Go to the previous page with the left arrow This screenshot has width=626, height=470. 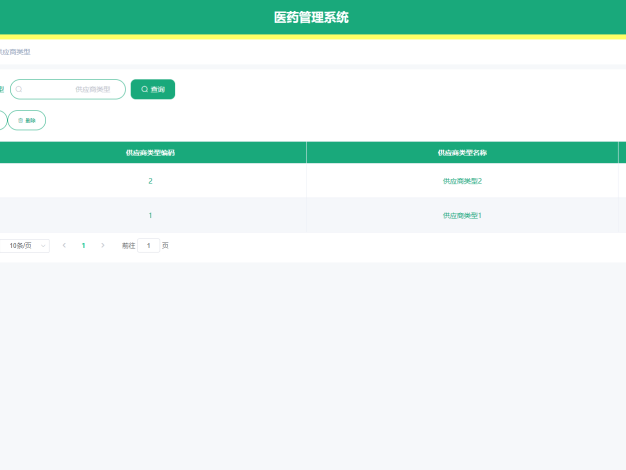64,245
